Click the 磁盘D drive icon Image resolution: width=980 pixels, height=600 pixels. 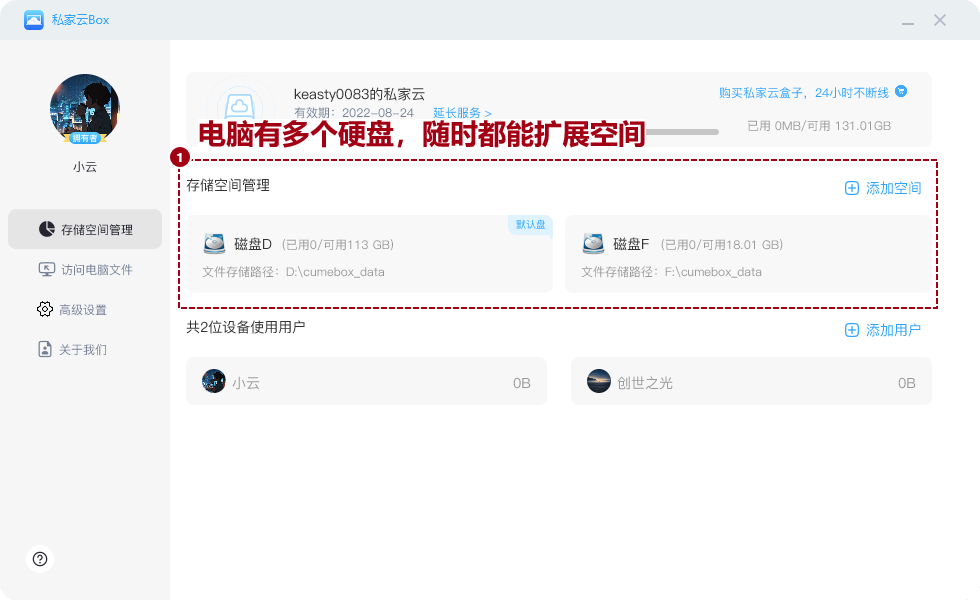point(214,244)
